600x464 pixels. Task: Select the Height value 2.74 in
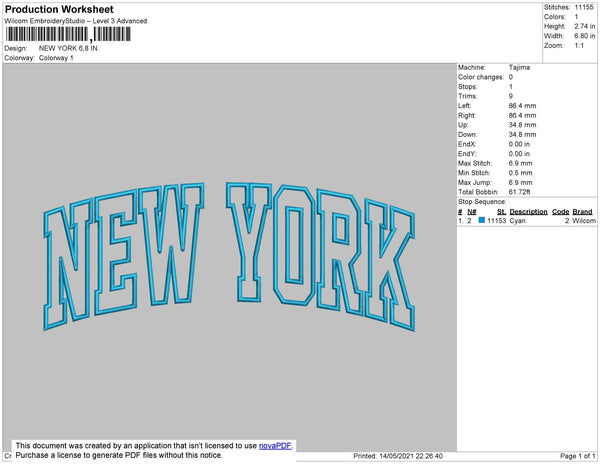pos(585,26)
